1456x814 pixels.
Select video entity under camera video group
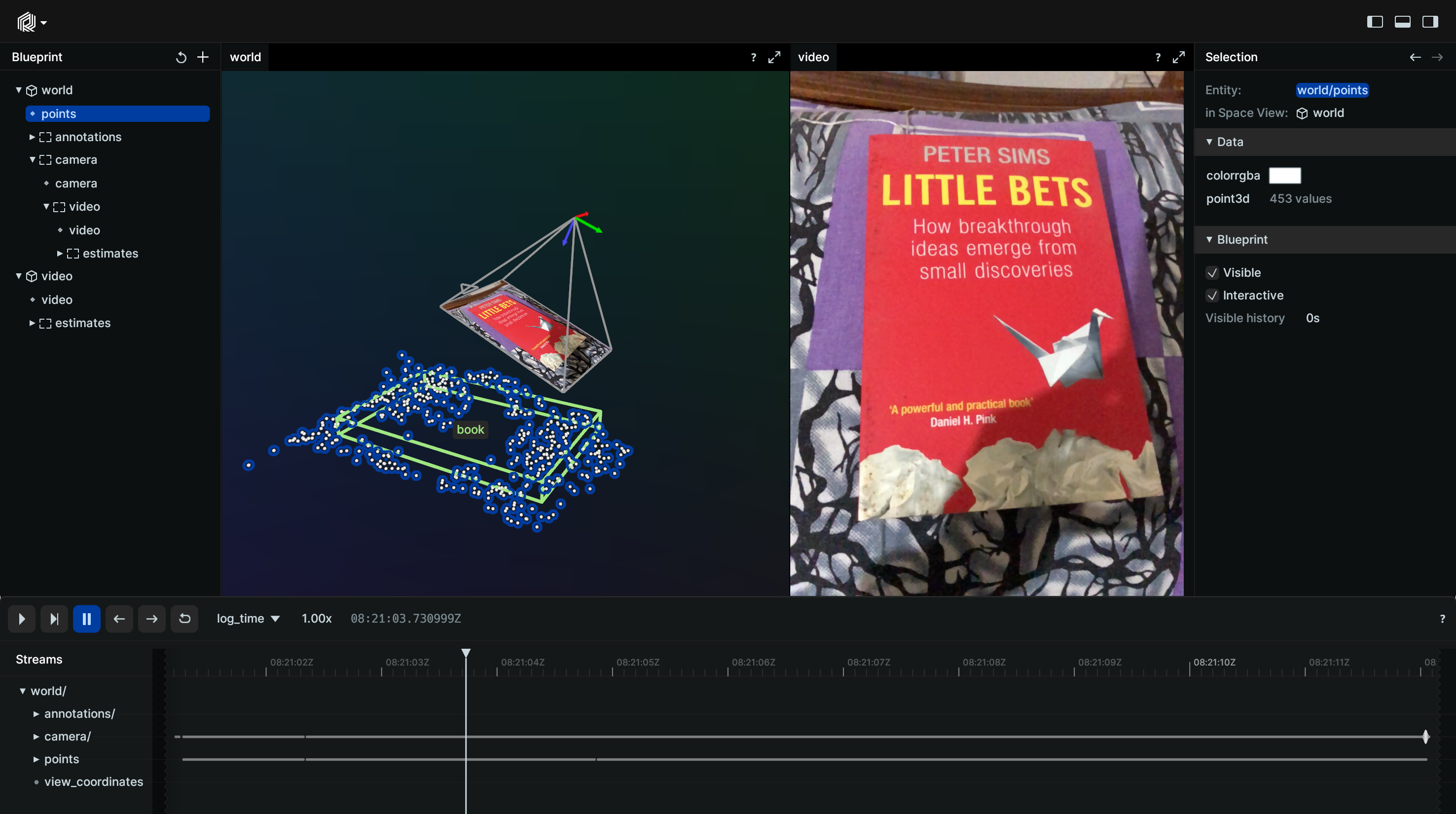pos(84,230)
